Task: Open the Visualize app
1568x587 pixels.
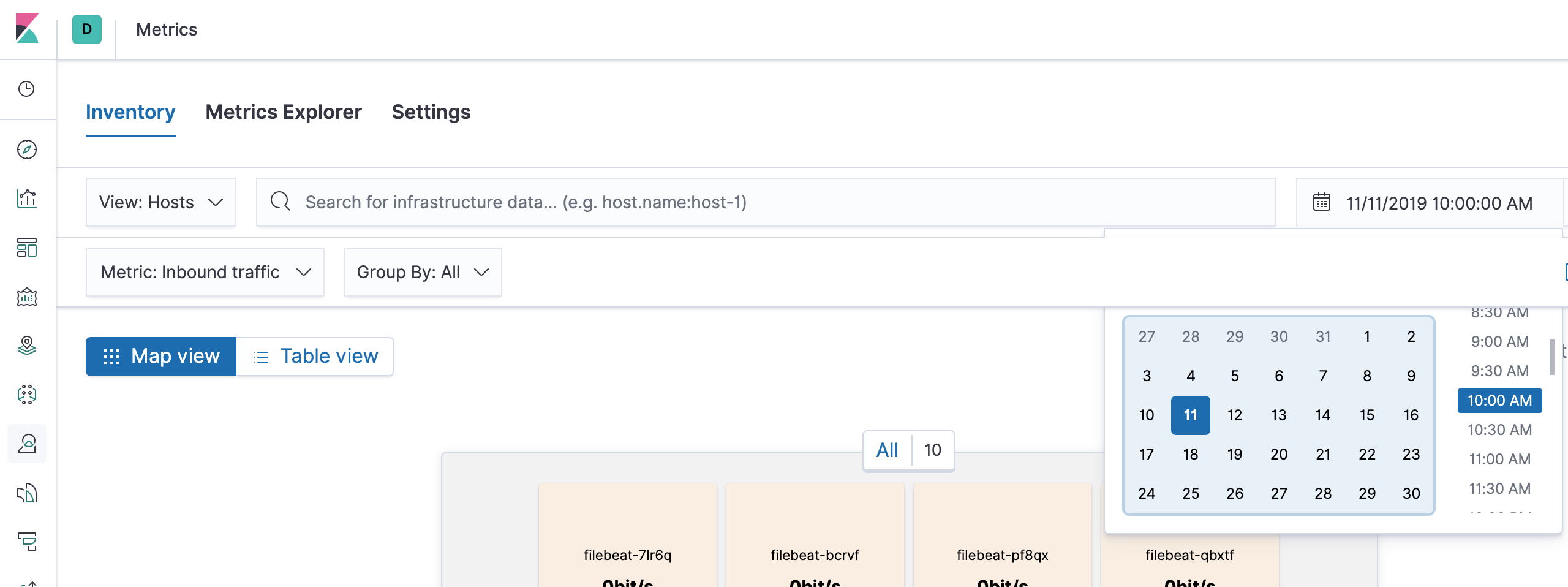Action: click(x=27, y=199)
